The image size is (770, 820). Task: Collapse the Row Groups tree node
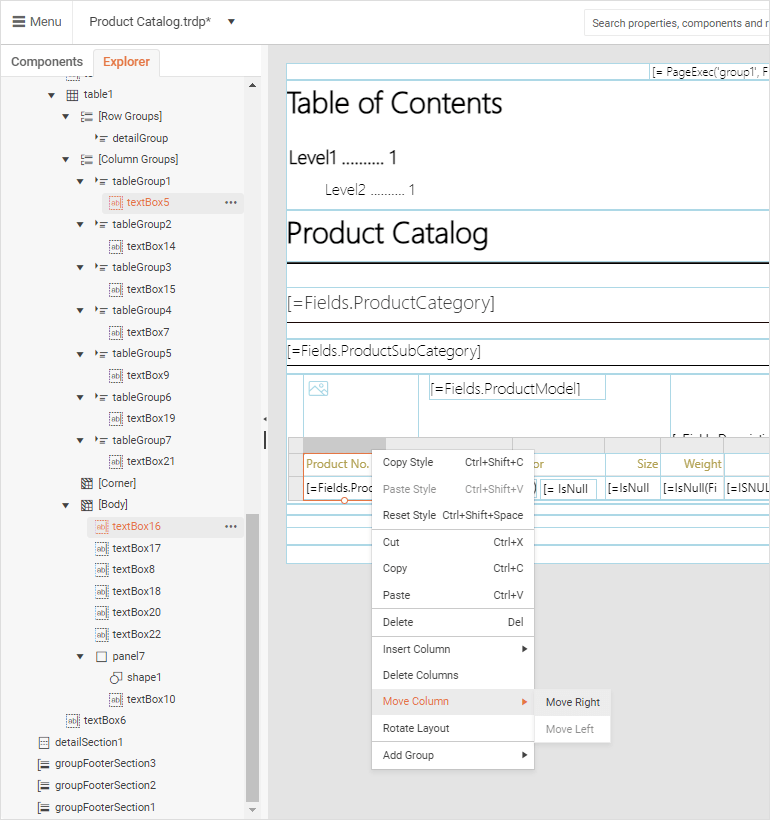pos(65,117)
